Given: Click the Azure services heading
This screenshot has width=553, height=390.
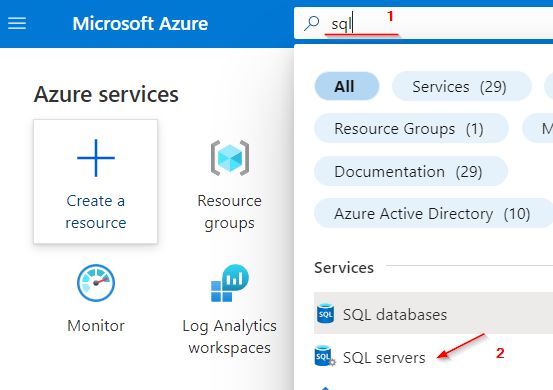Looking at the screenshot, I should coord(106,95).
